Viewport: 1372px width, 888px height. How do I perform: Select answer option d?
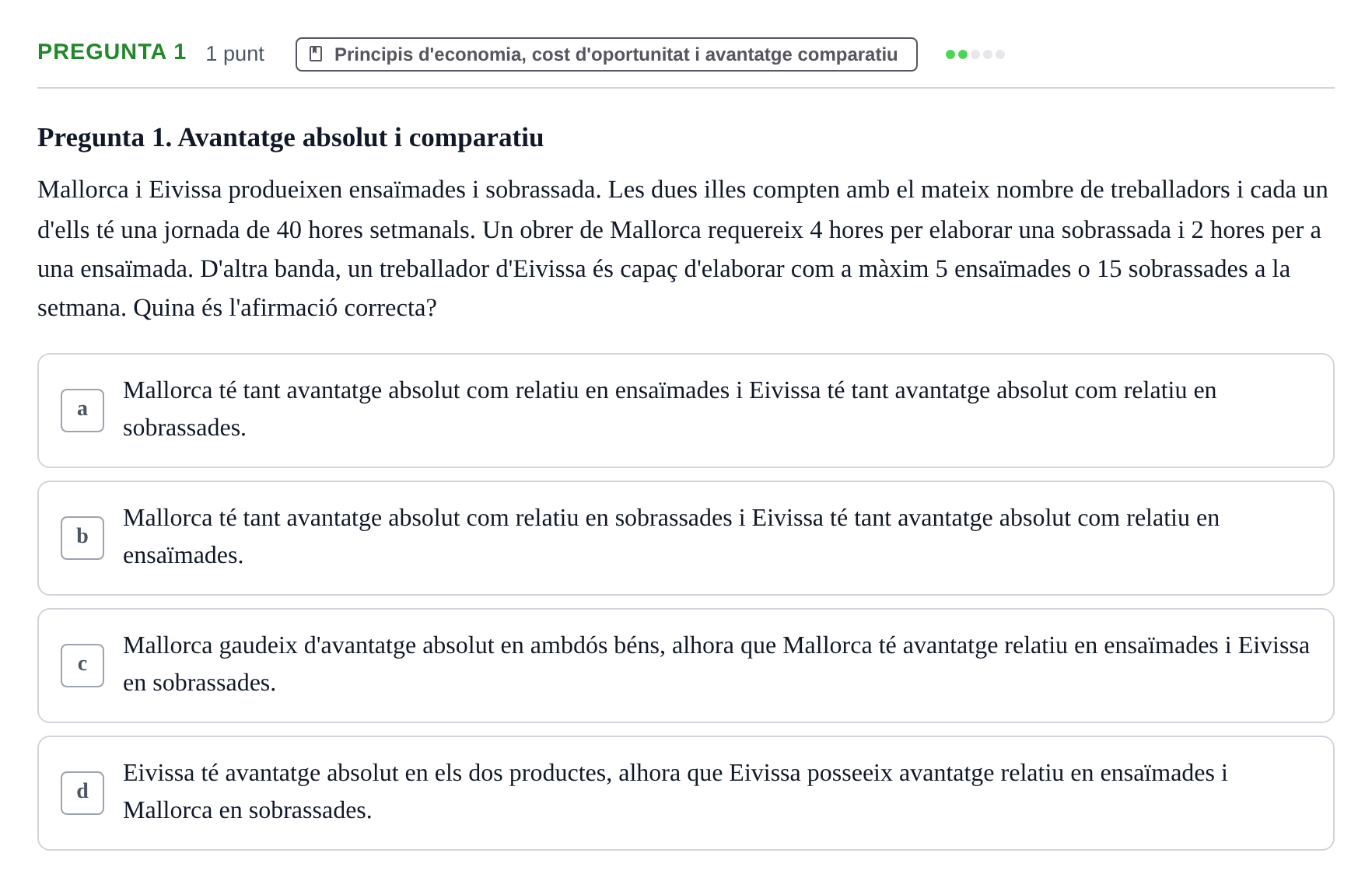click(x=685, y=793)
